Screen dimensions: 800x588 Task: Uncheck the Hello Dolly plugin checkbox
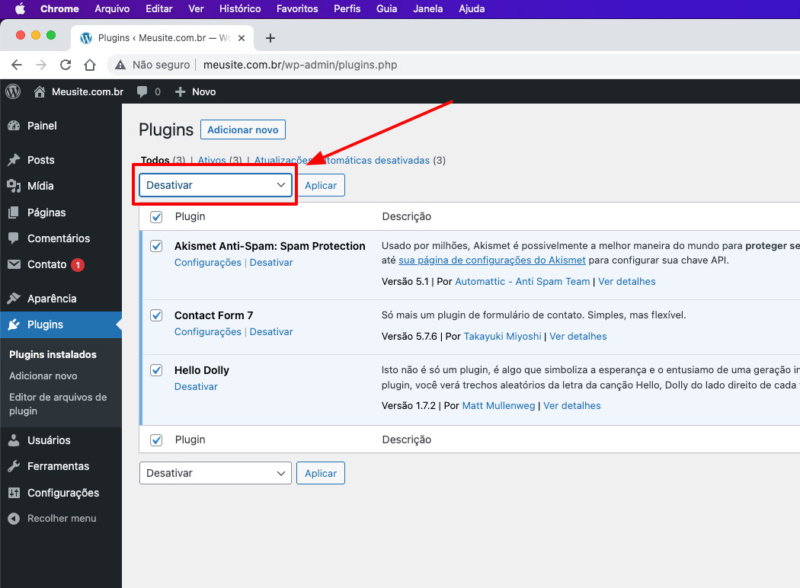tap(156, 370)
